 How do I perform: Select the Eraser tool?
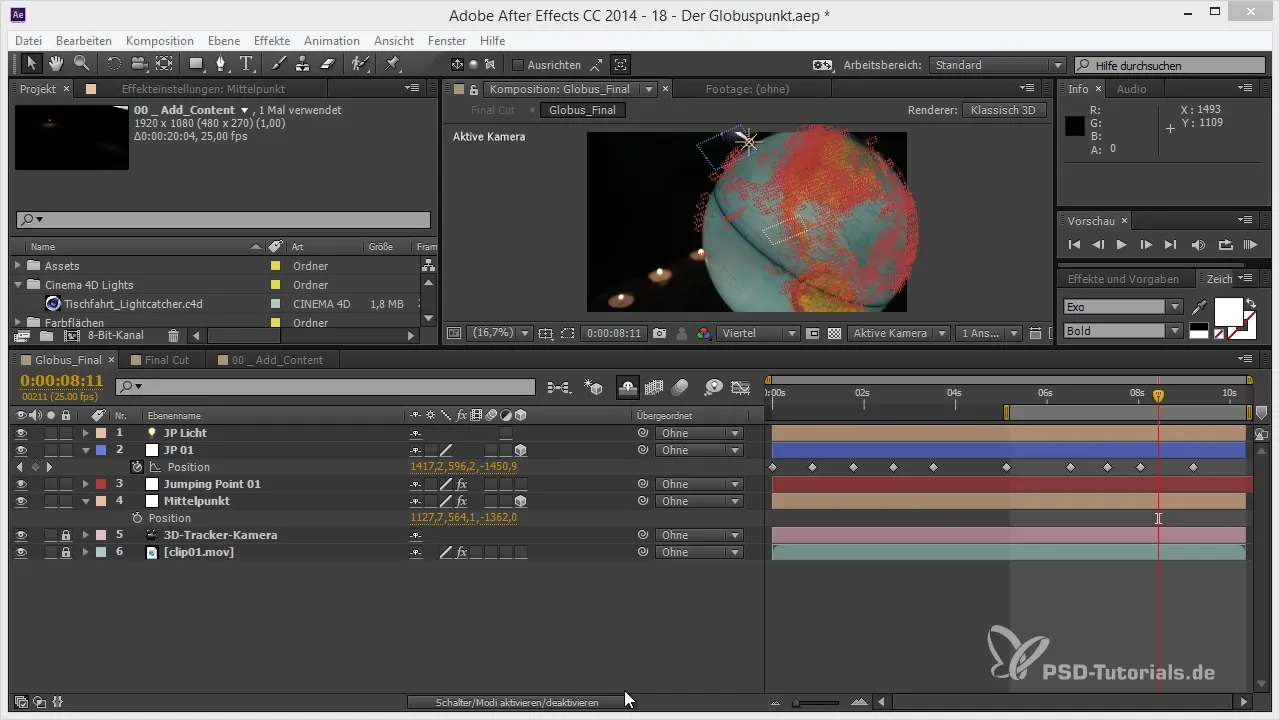(328, 64)
